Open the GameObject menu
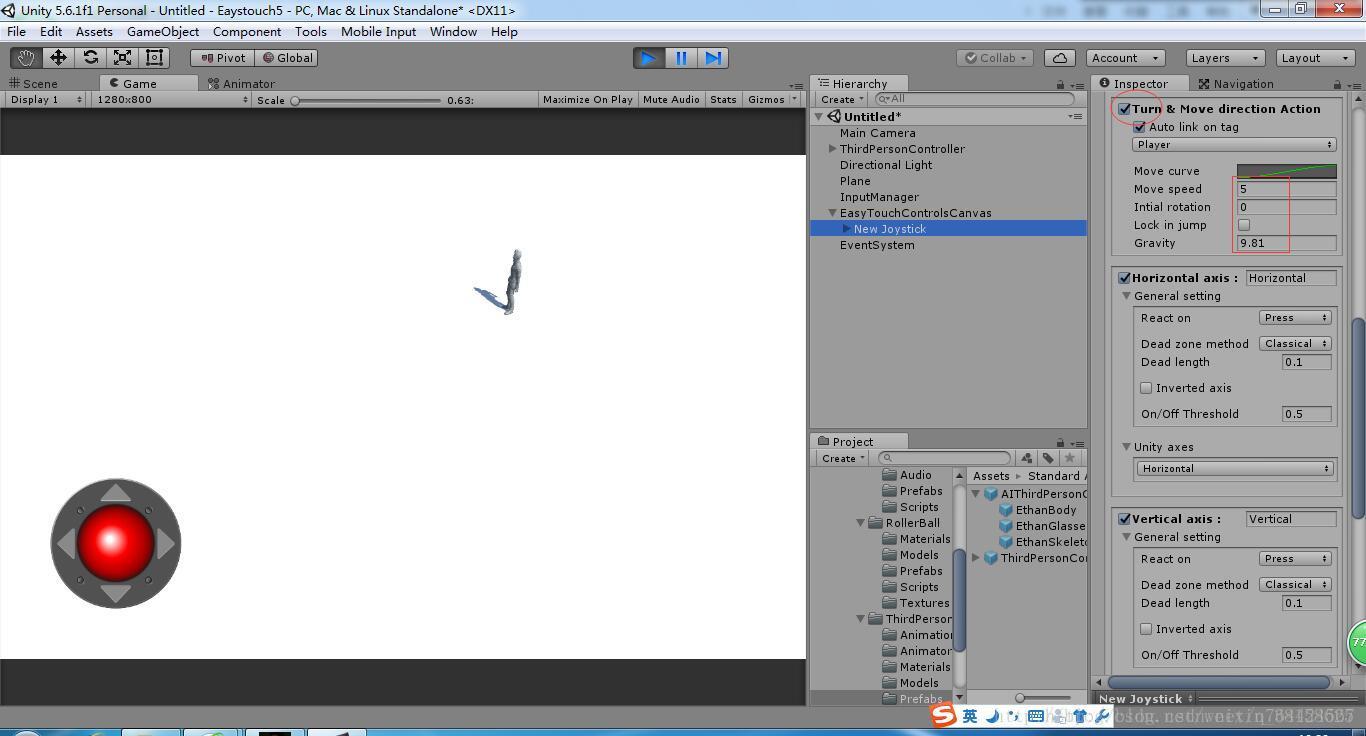This screenshot has width=1366, height=736. point(162,32)
